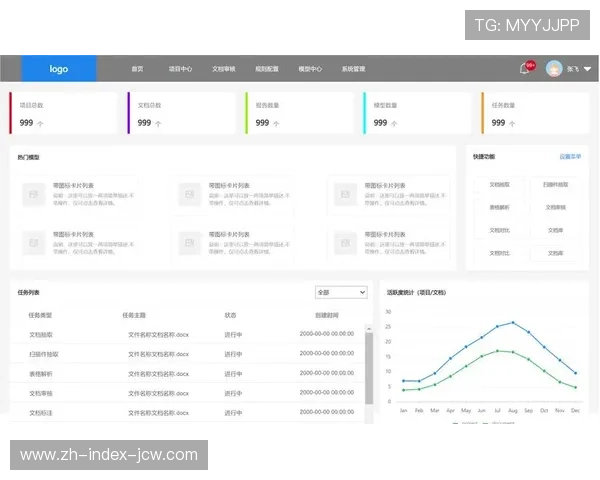Click the notification bell icon

[x=524, y=69]
